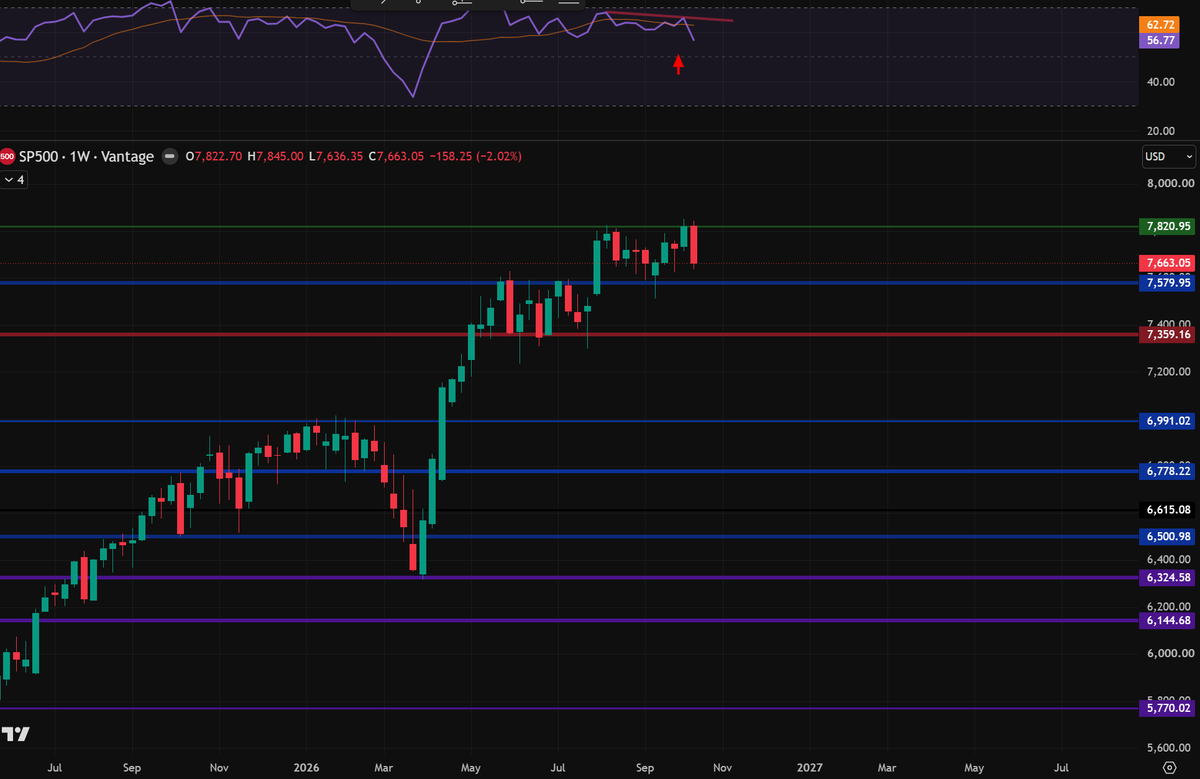Open the USD currency dropdown

(x=1169, y=157)
